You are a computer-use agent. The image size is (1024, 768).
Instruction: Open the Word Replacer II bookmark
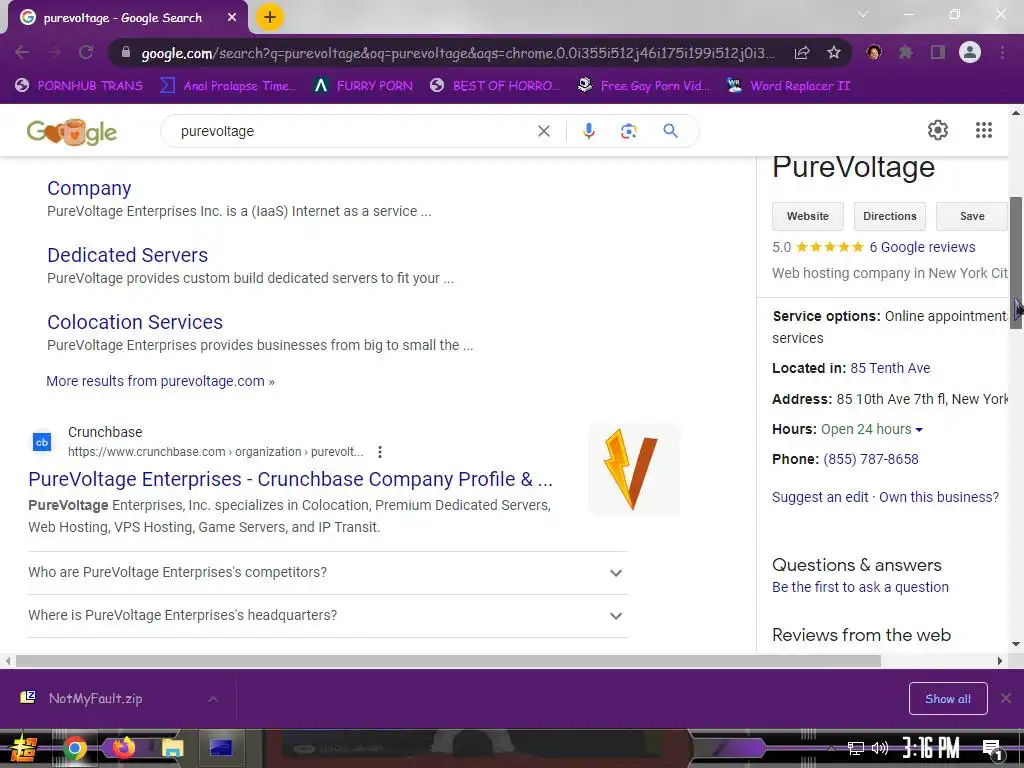click(789, 86)
